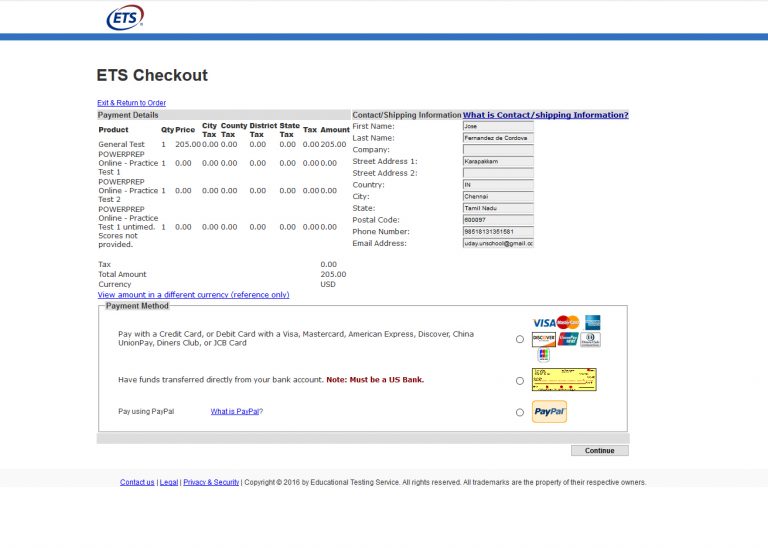Screen dimensions: 768x548
Task: Click the Diners Club logo
Action: coord(591,339)
